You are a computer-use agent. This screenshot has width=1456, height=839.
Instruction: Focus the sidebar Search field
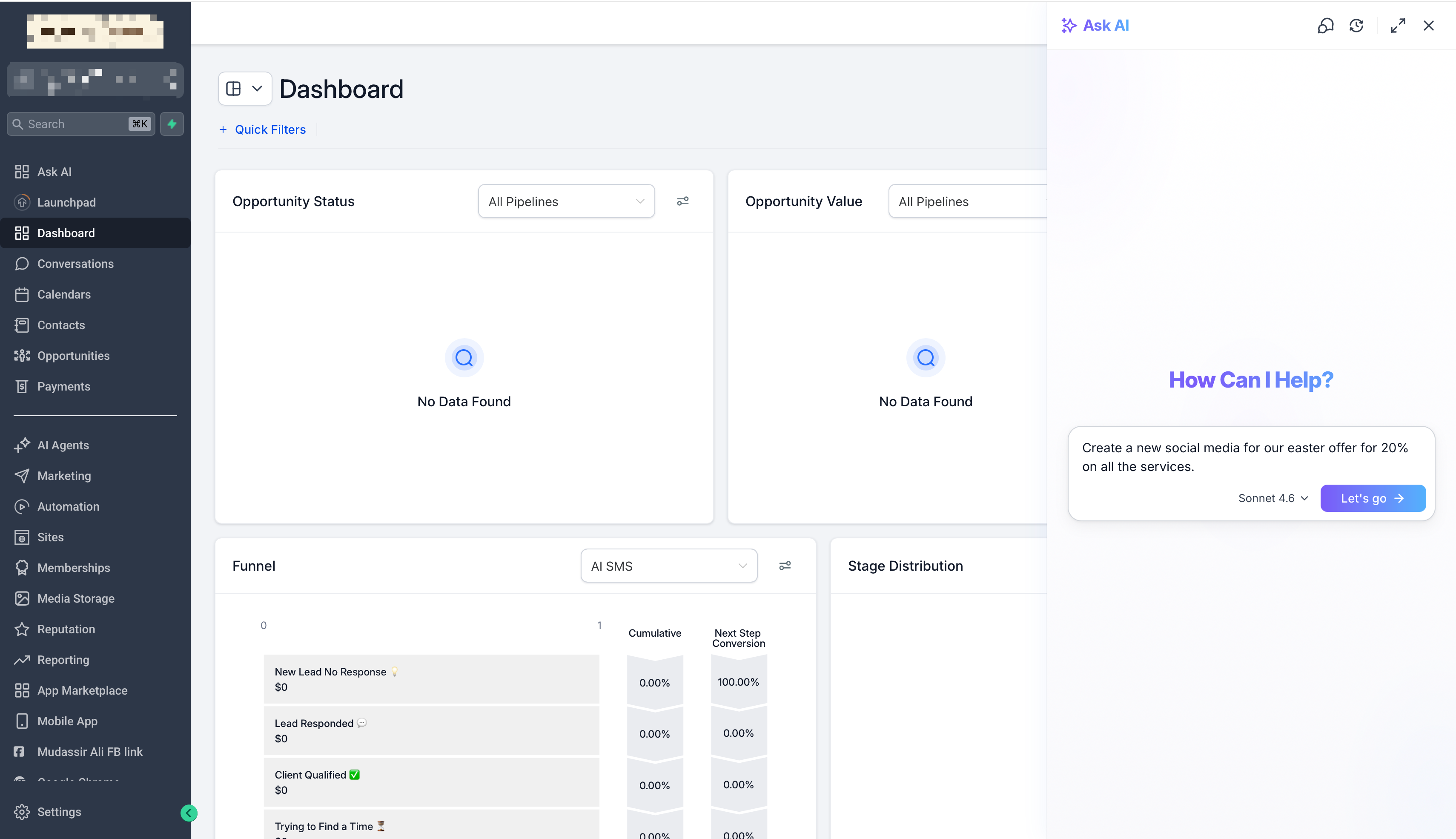click(x=75, y=124)
